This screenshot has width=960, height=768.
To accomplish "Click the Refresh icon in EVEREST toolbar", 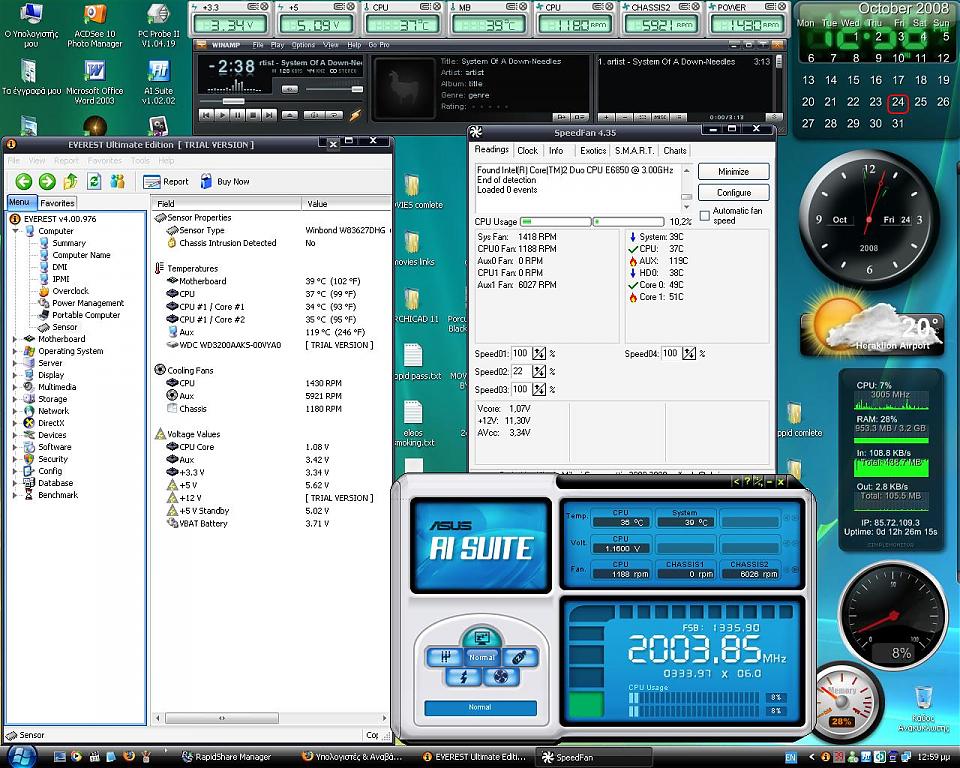I will pyautogui.click(x=94, y=181).
